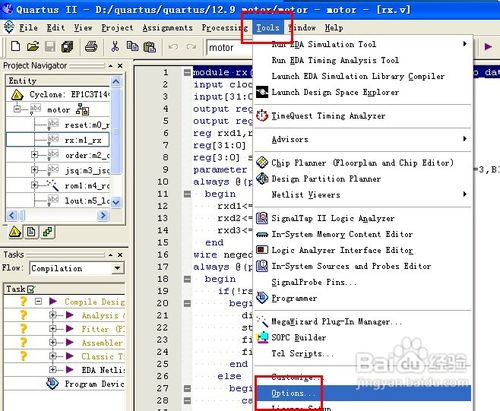
Task: Click the SignalTap II Logic Analyzer icon
Action: pos(262,218)
